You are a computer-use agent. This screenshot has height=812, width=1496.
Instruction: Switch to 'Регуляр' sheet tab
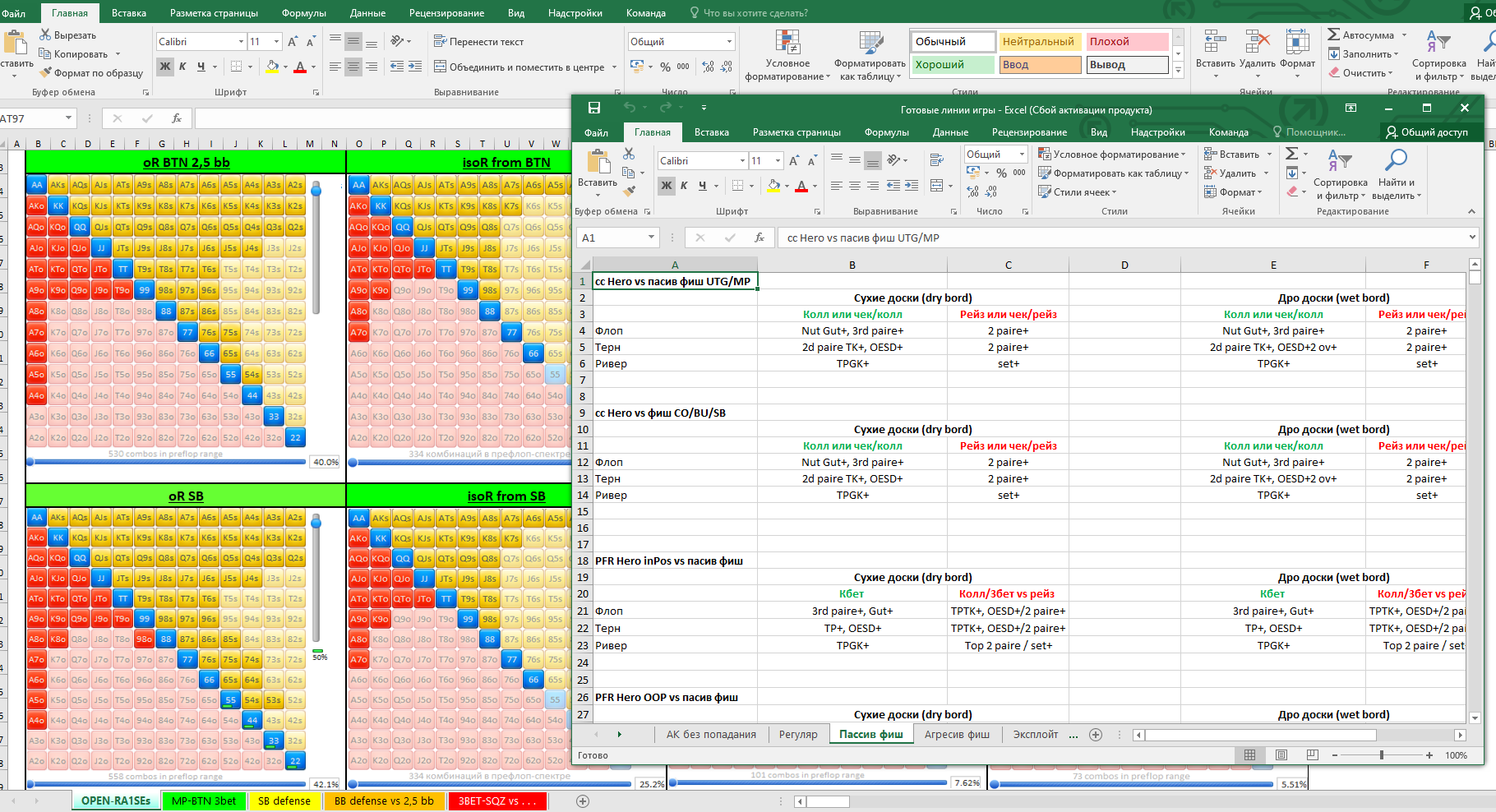(798, 735)
